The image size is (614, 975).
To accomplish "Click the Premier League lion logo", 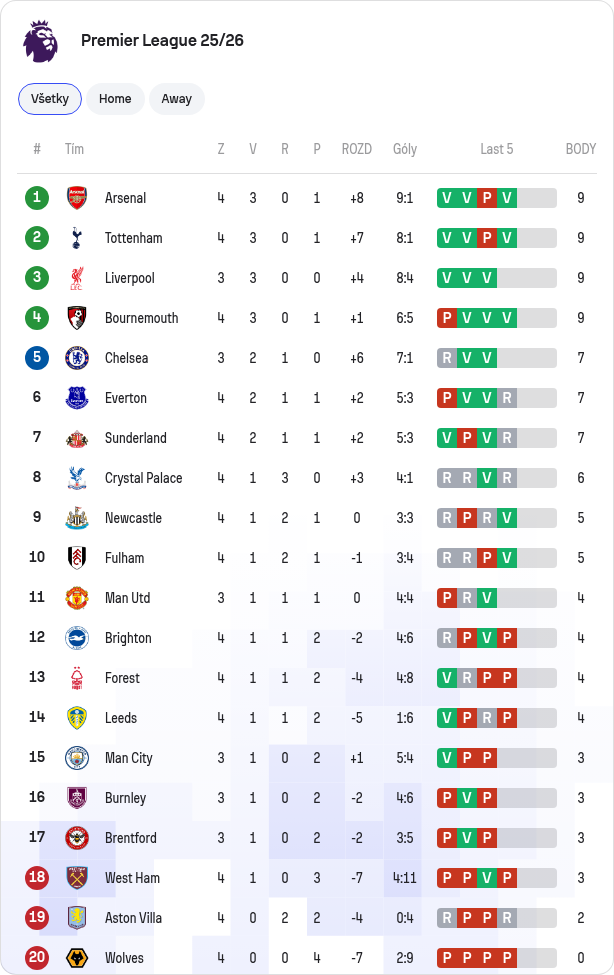I will [x=40, y=41].
